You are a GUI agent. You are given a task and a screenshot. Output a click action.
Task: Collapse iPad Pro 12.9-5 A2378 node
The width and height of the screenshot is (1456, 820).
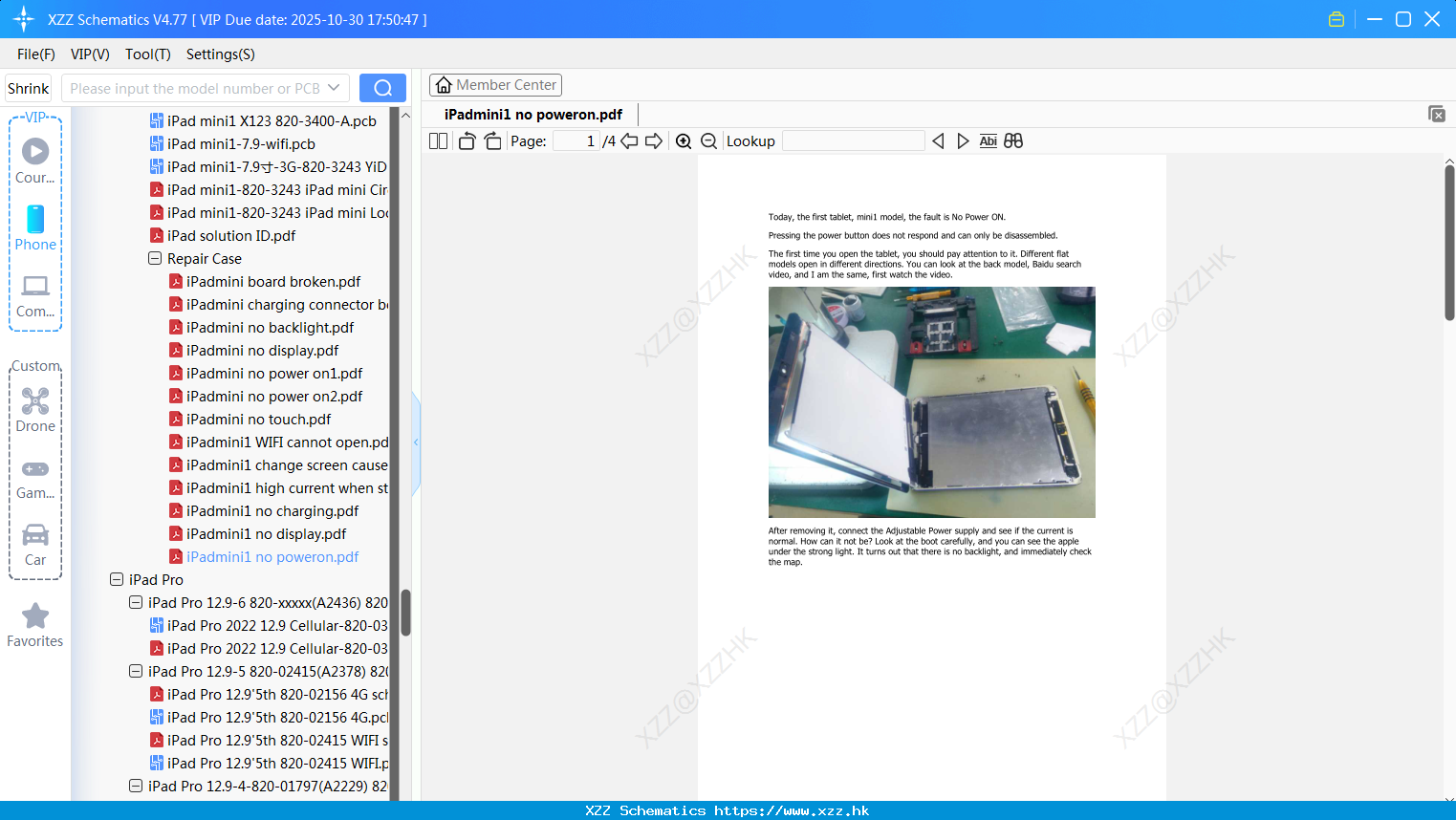tap(136, 672)
